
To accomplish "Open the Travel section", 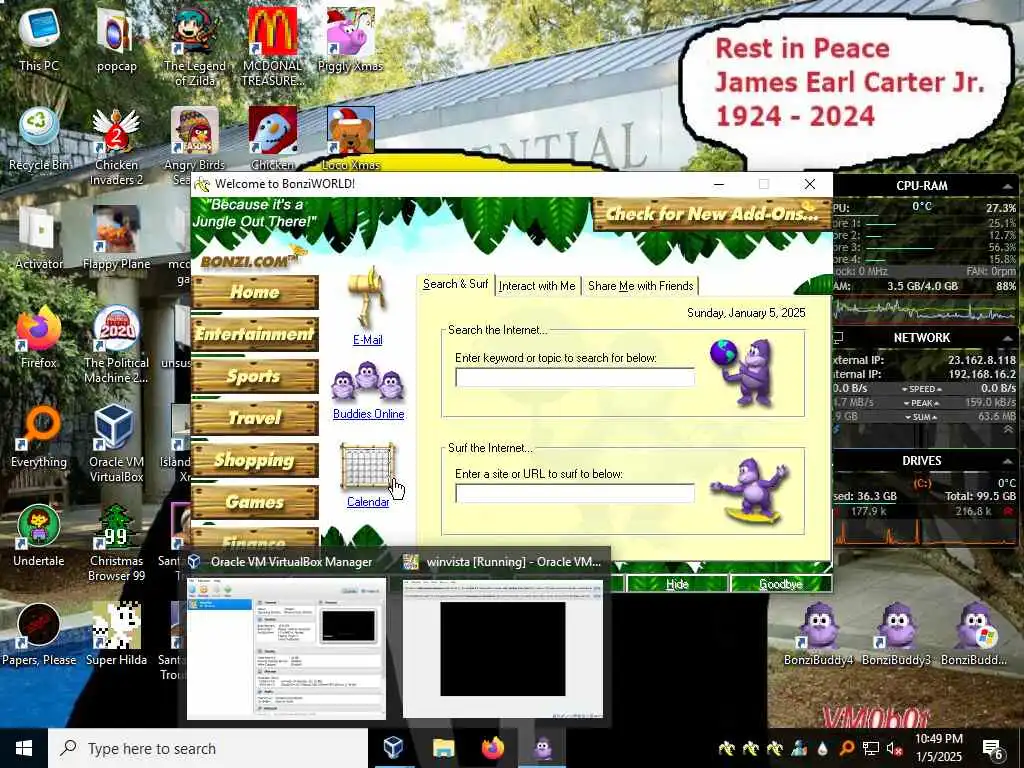I will pos(255,418).
